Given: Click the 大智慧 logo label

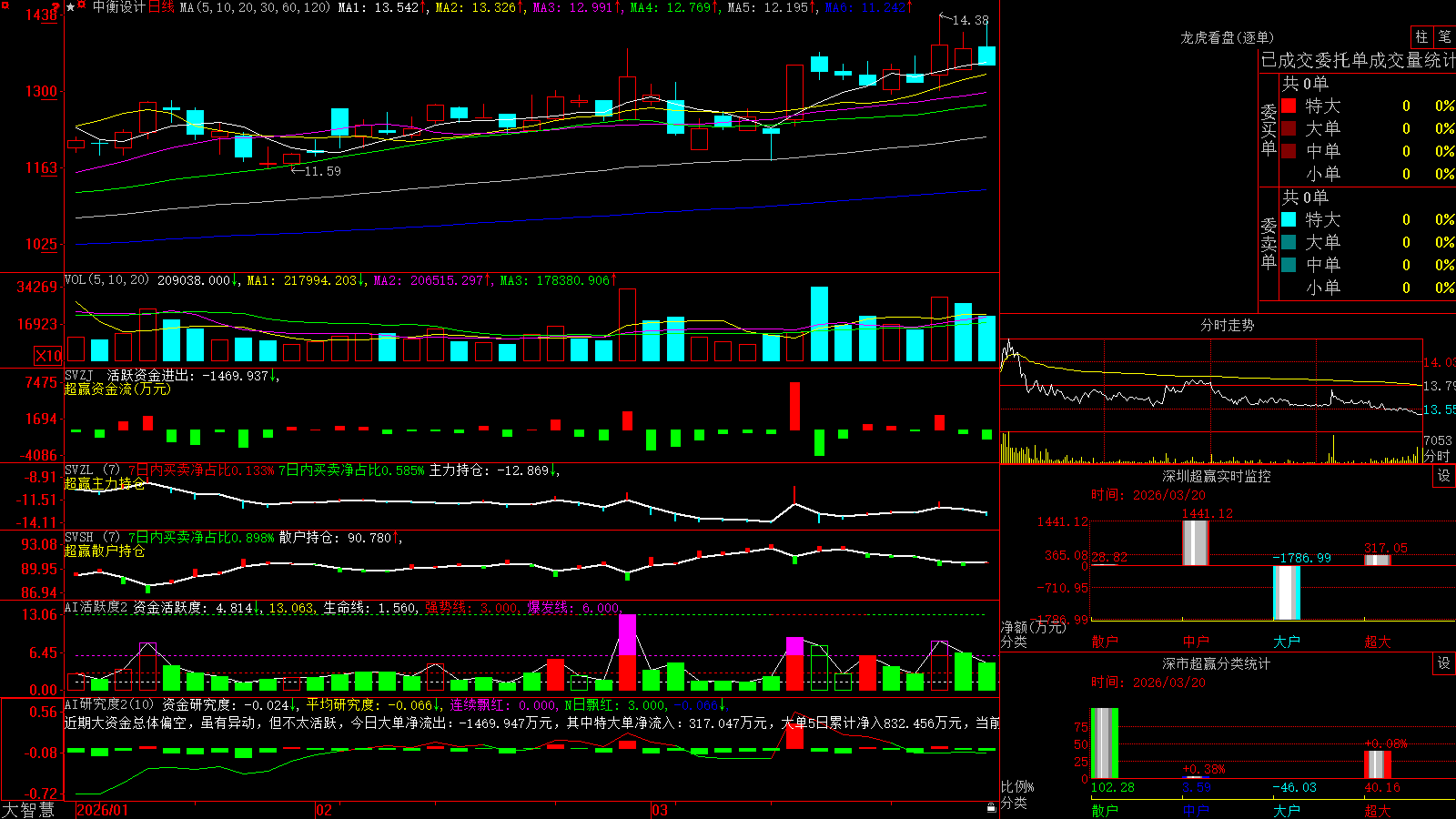Looking at the screenshot, I should tap(28, 810).
